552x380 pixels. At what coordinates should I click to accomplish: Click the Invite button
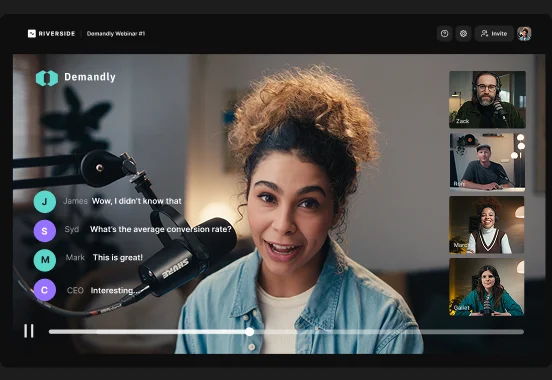coord(494,33)
